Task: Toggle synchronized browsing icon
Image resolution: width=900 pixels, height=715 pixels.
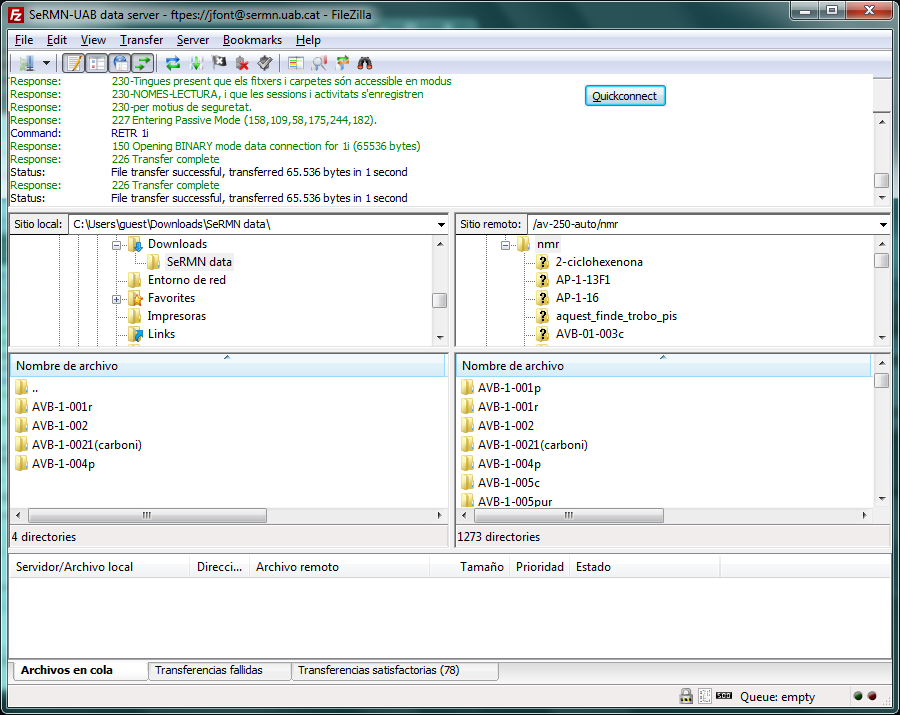Action: [343, 63]
